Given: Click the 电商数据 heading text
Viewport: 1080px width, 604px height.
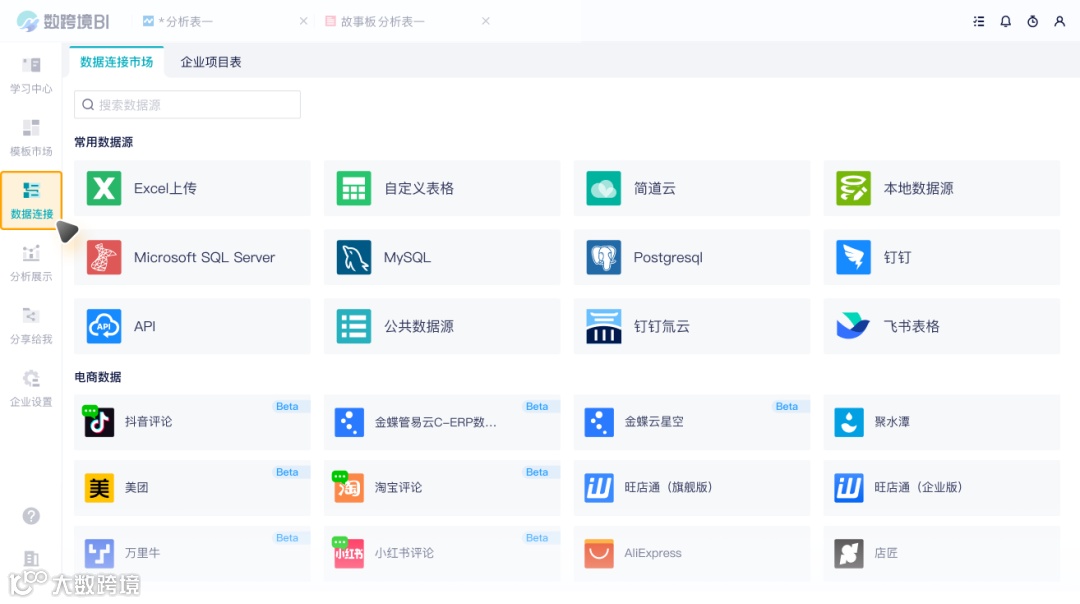Looking at the screenshot, I should [98, 377].
